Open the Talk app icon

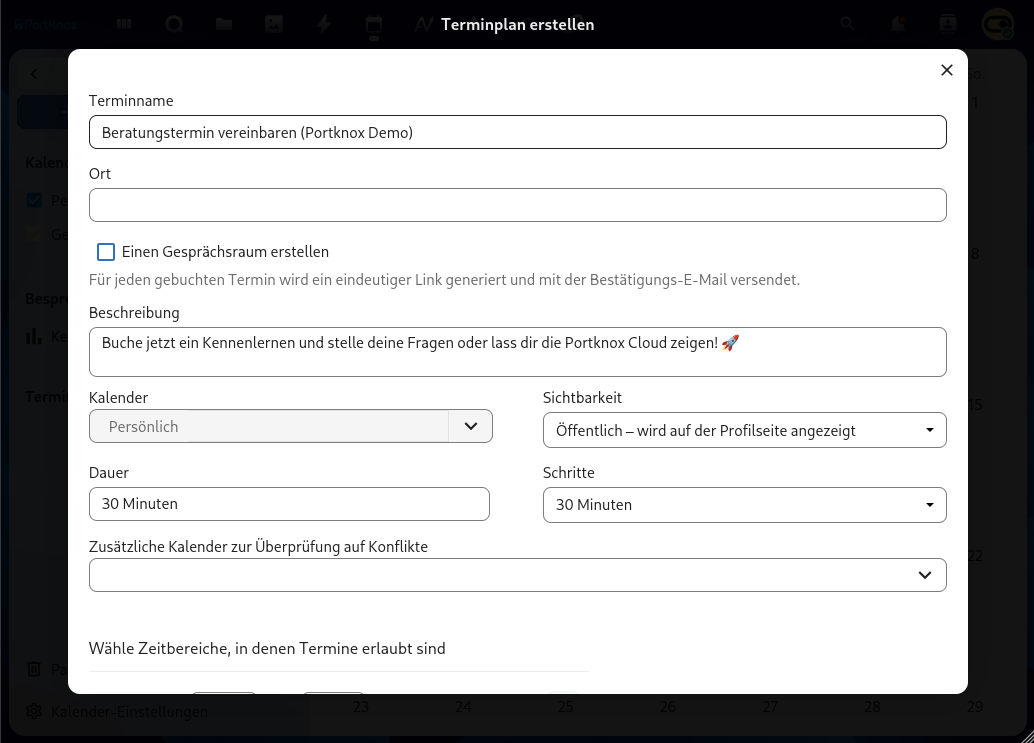tap(174, 24)
